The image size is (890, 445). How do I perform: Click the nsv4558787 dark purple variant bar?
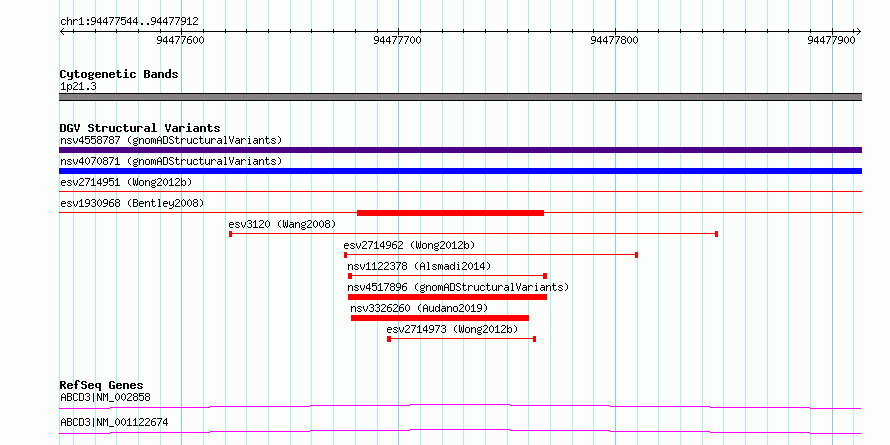click(x=460, y=150)
